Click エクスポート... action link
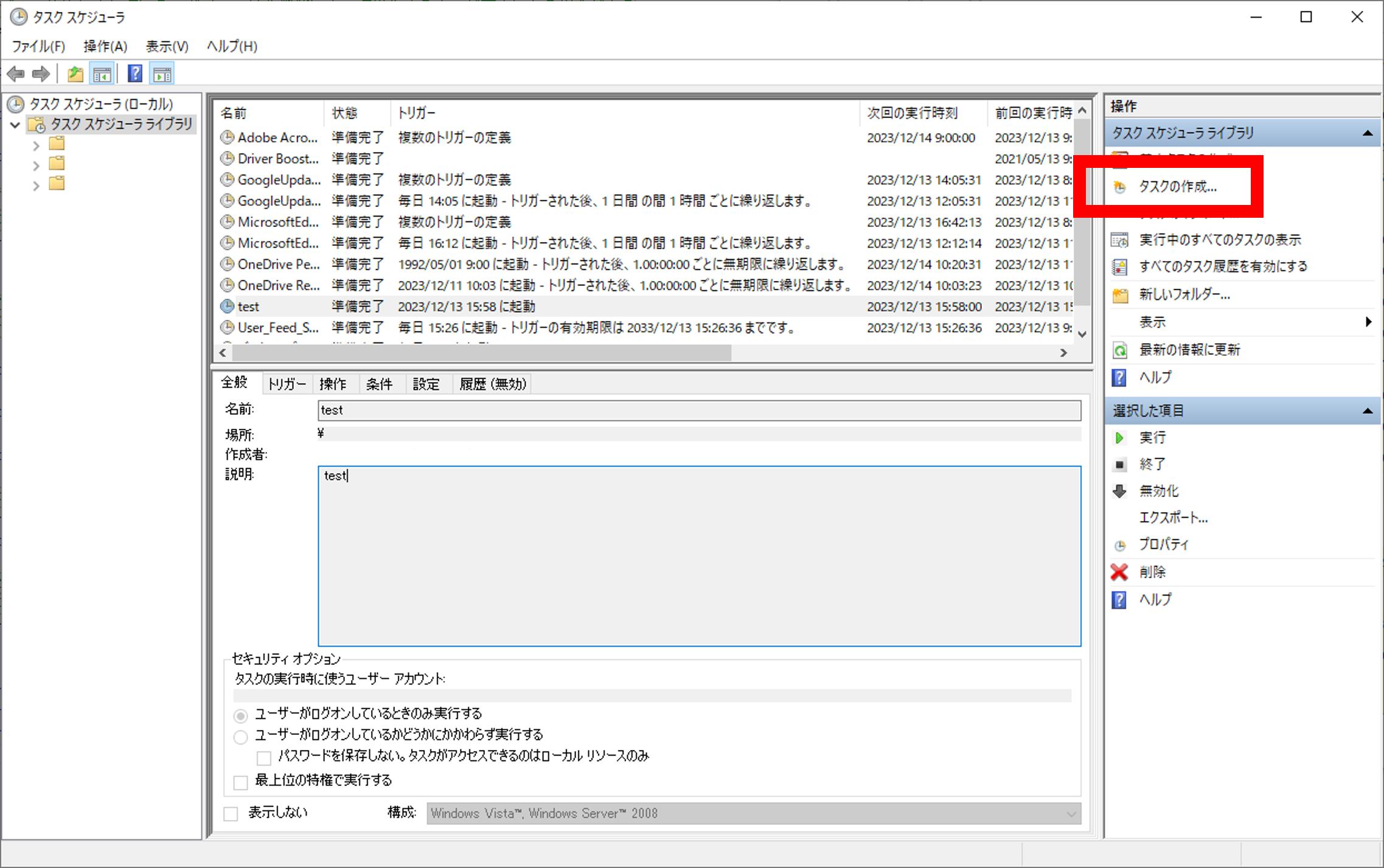This screenshot has width=1384, height=868. point(1173,518)
